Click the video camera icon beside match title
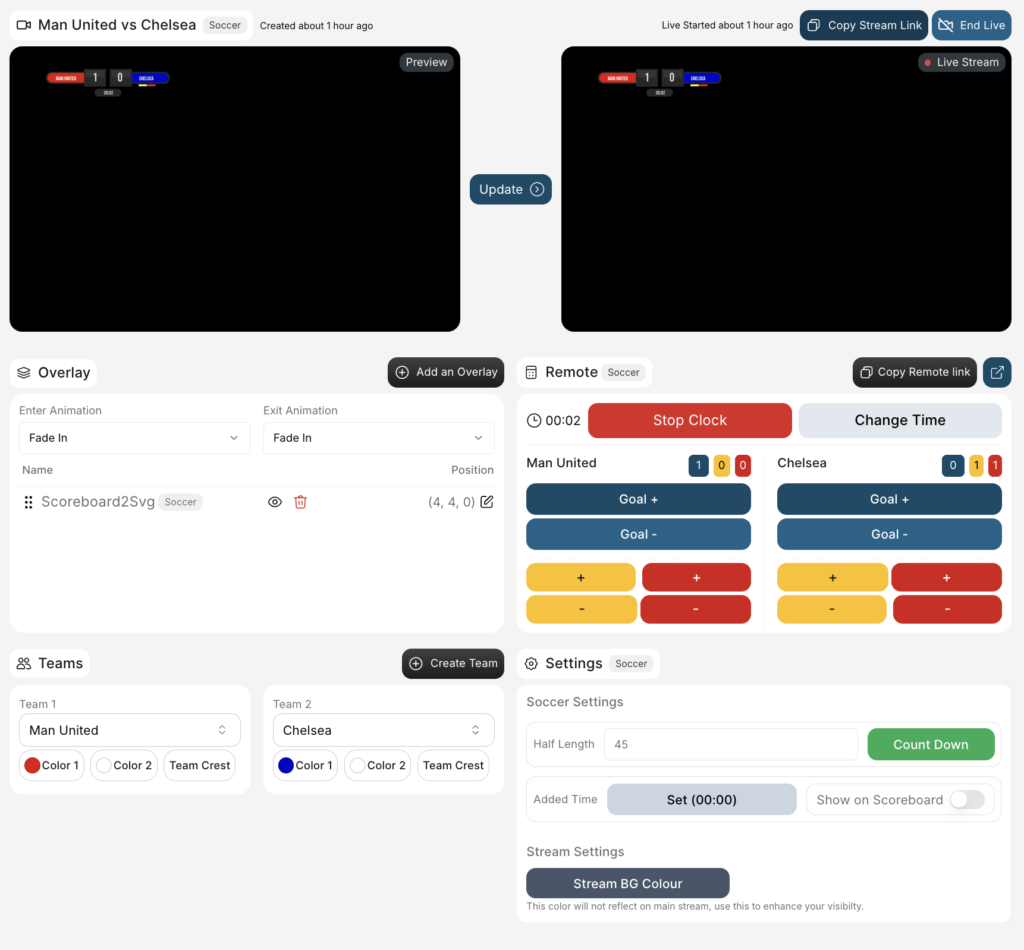Image resolution: width=1024 pixels, height=950 pixels. (x=24, y=25)
